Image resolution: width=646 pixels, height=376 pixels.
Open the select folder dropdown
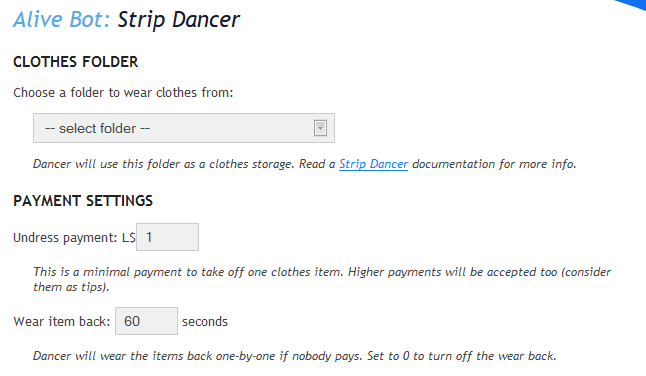pyautogui.click(x=184, y=128)
